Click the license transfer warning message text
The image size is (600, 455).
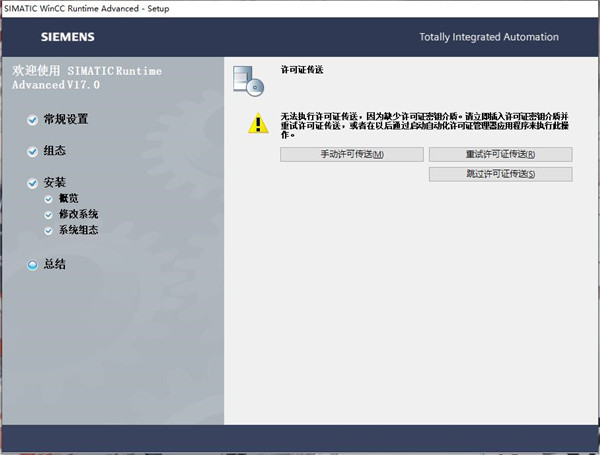click(x=425, y=126)
